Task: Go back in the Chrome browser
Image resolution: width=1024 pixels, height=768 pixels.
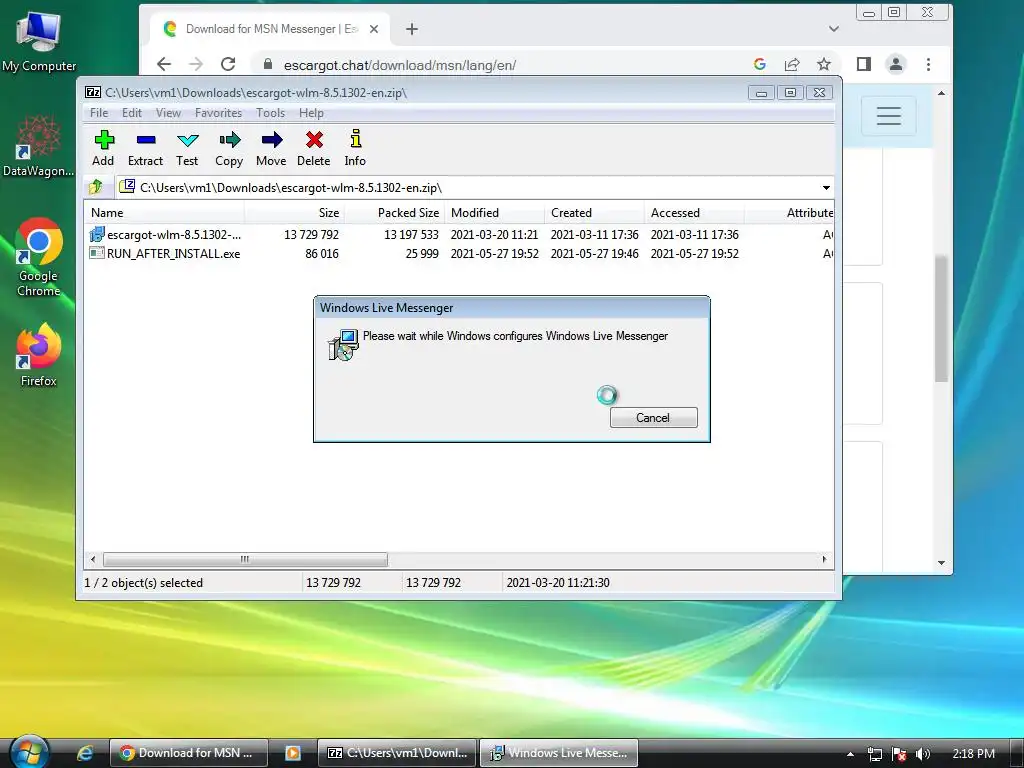Action: (x=164, y=64)
